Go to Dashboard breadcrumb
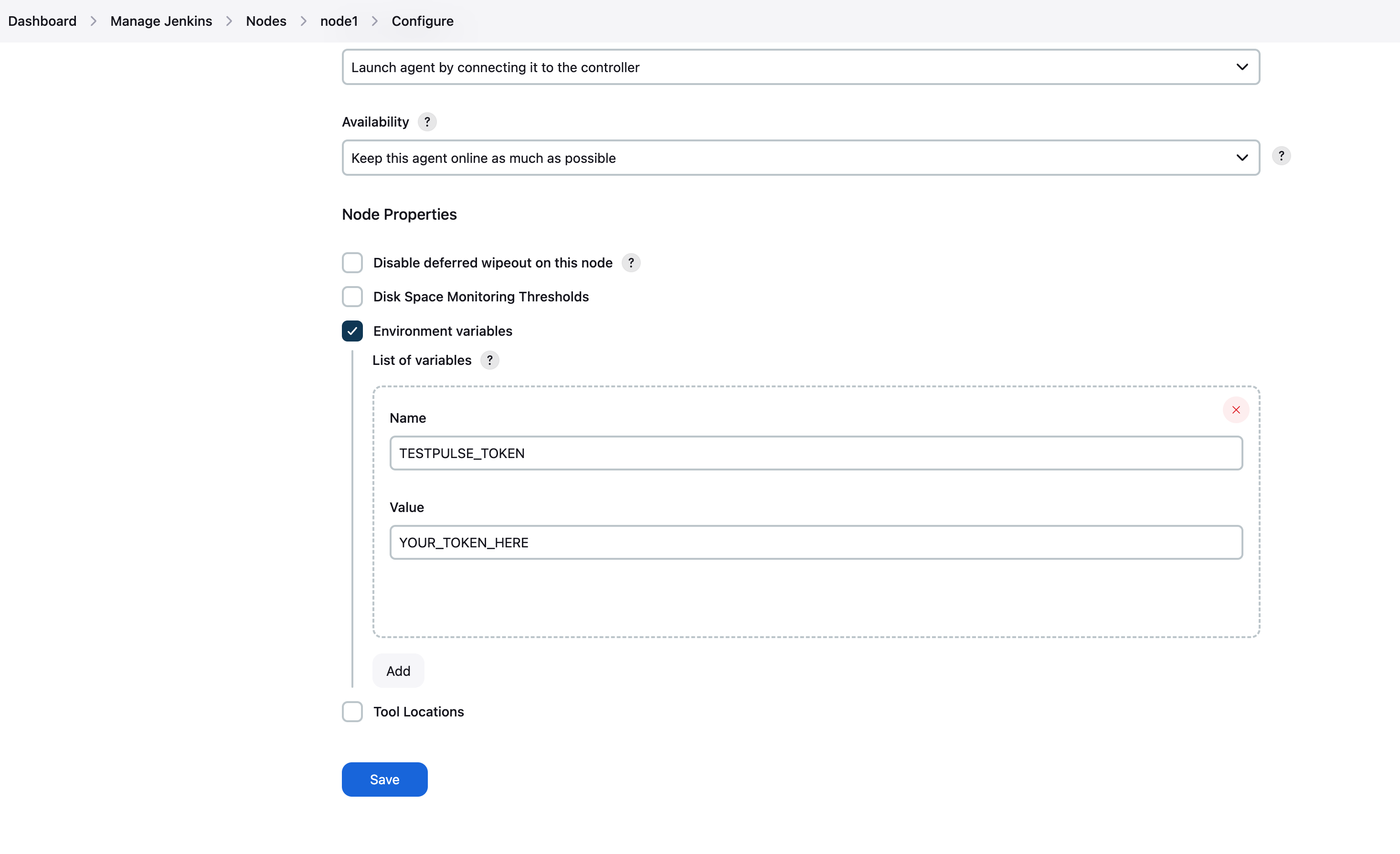 (42, 21)
